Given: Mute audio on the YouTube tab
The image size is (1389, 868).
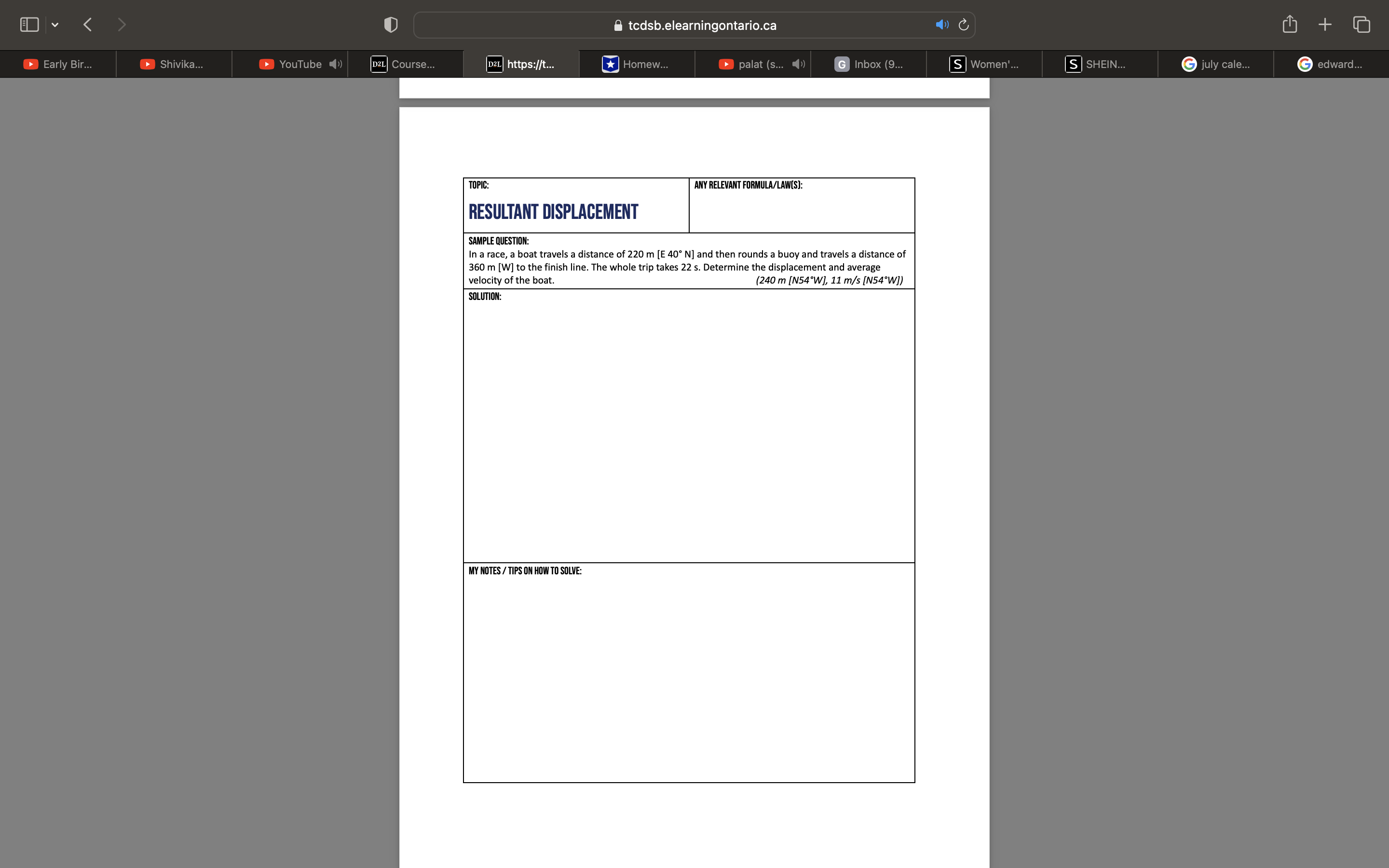Looking at the screenshot, I should tap(335, 64).
